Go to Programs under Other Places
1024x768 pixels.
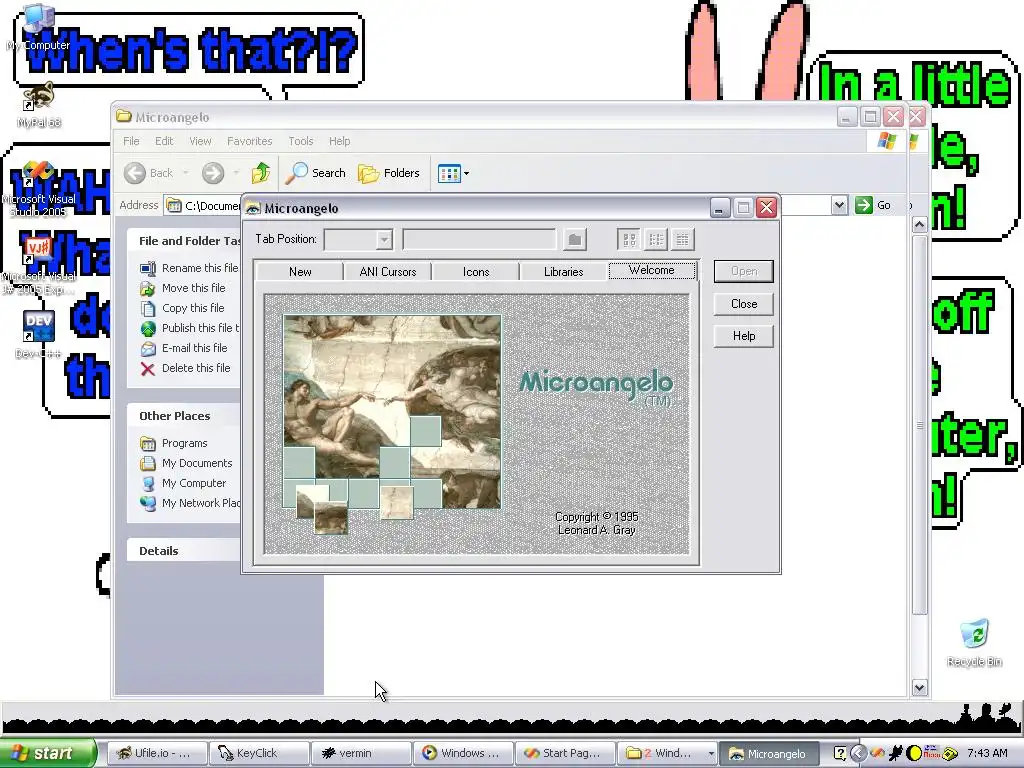(184, 443)
